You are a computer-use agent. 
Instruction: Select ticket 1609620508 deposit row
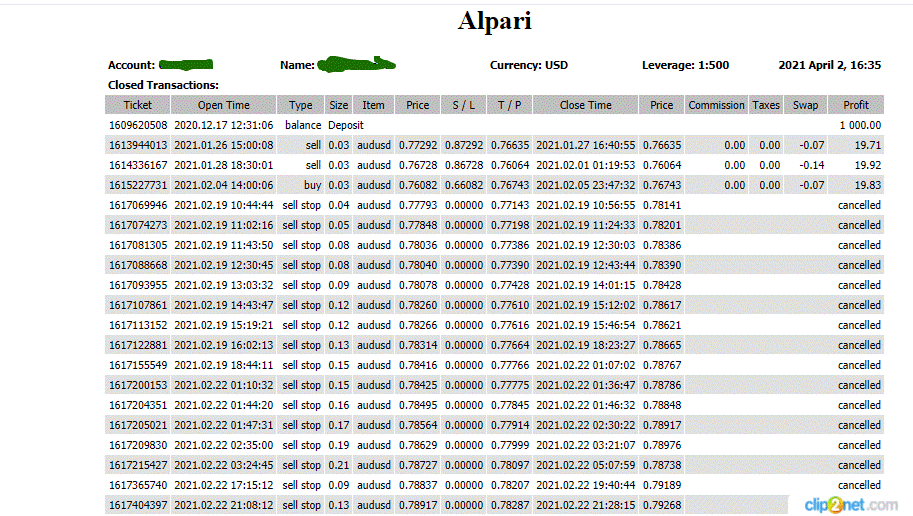click(494, 125)
